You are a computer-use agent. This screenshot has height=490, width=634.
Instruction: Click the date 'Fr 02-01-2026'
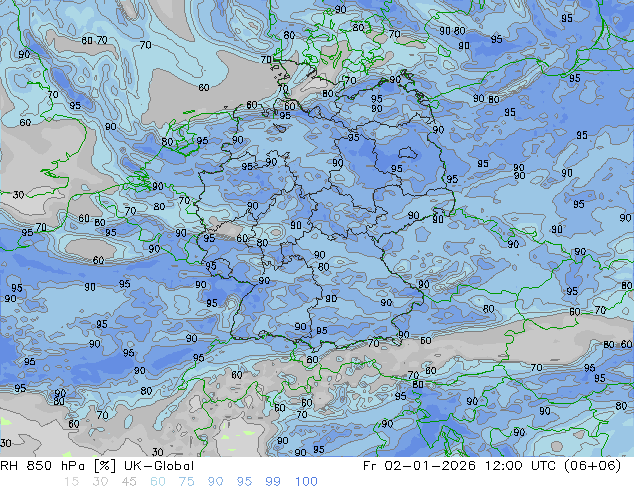419,466
